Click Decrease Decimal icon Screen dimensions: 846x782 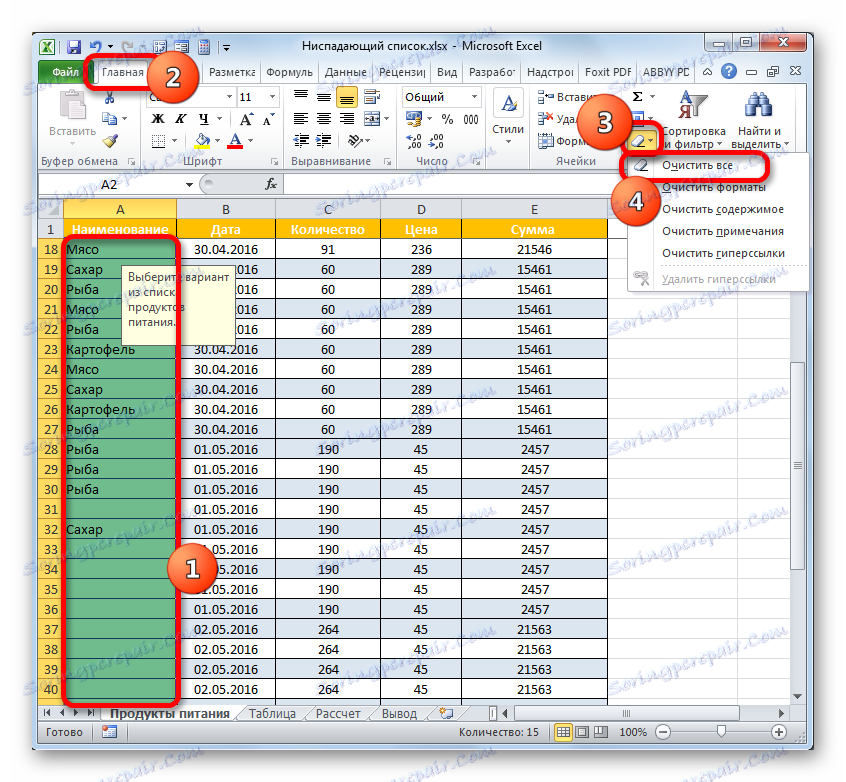pyautogui.click(x=436, y=141)
